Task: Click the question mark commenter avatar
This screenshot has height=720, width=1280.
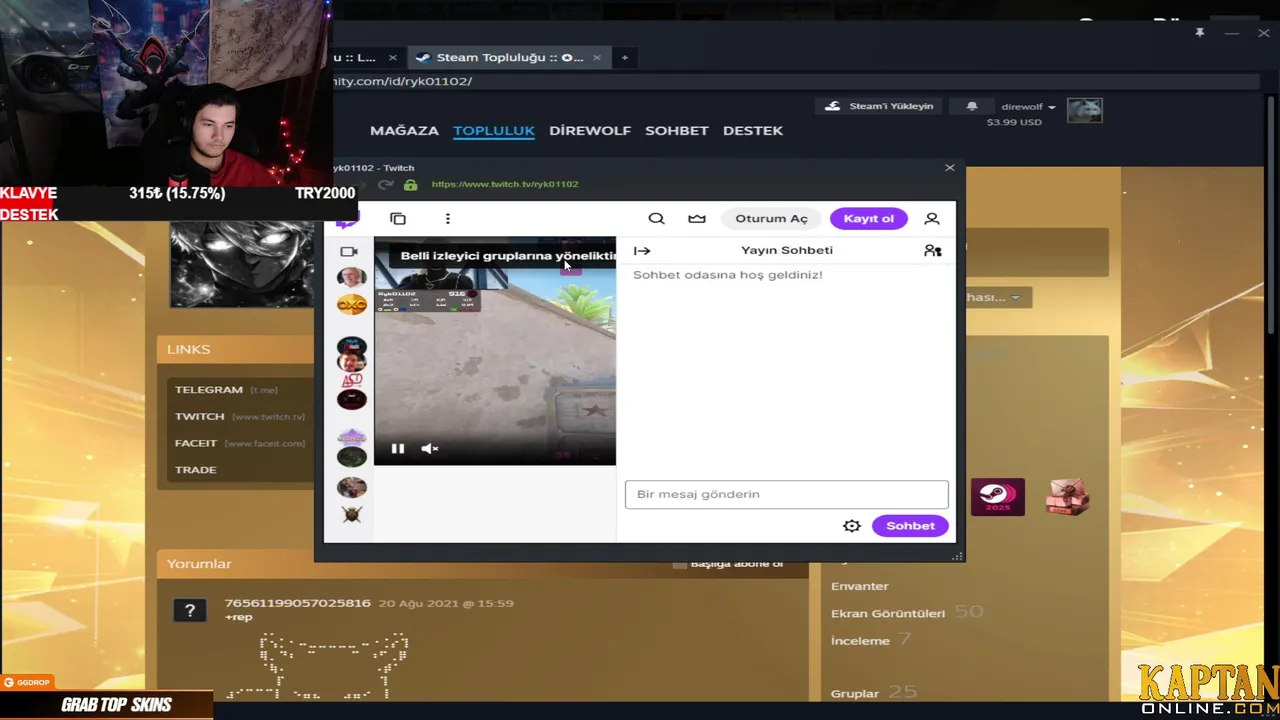Action: [190, 610]
